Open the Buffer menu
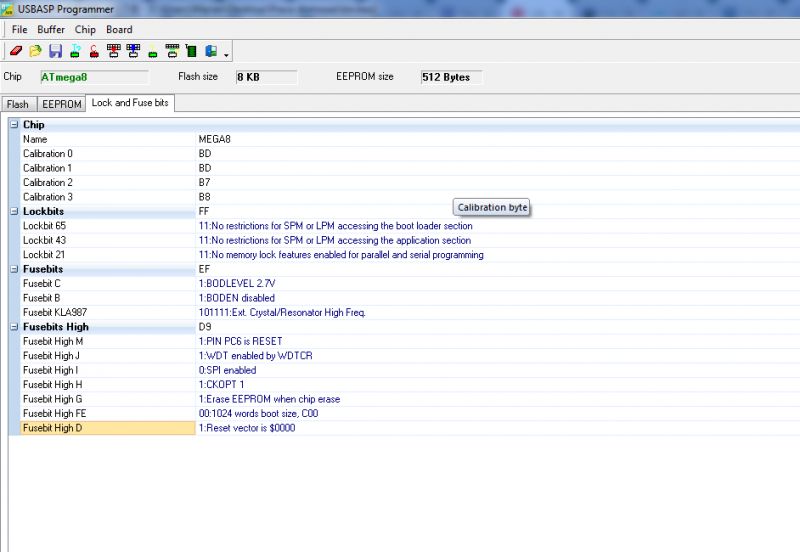This screenshot has width=800, height=552. pyautogui.click(x=51, y=30)
